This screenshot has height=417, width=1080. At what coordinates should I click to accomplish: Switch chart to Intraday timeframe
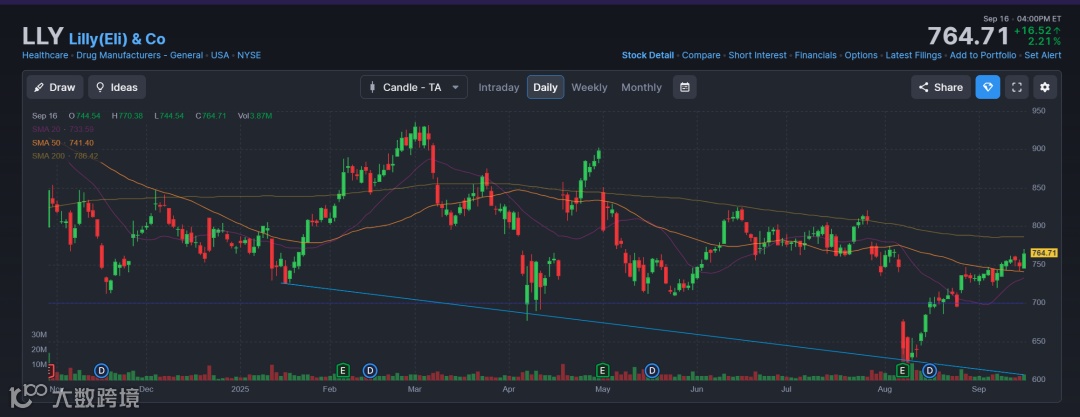(498, 87)
